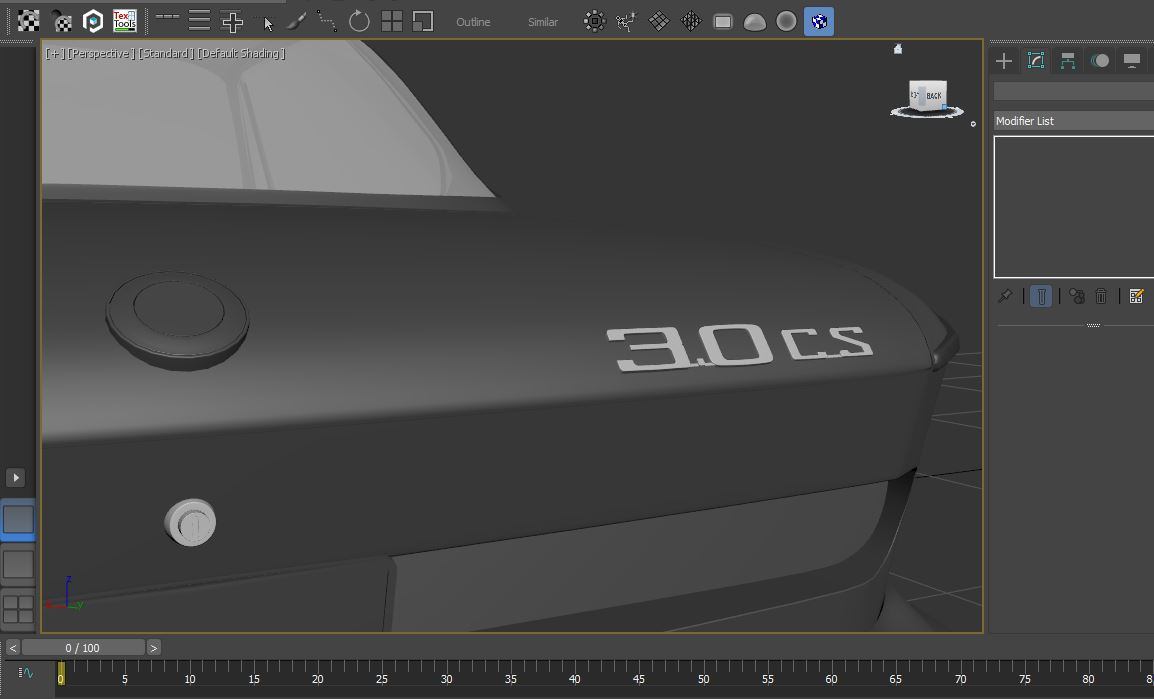Toggle the blue checkered cube button

[819, 21]
